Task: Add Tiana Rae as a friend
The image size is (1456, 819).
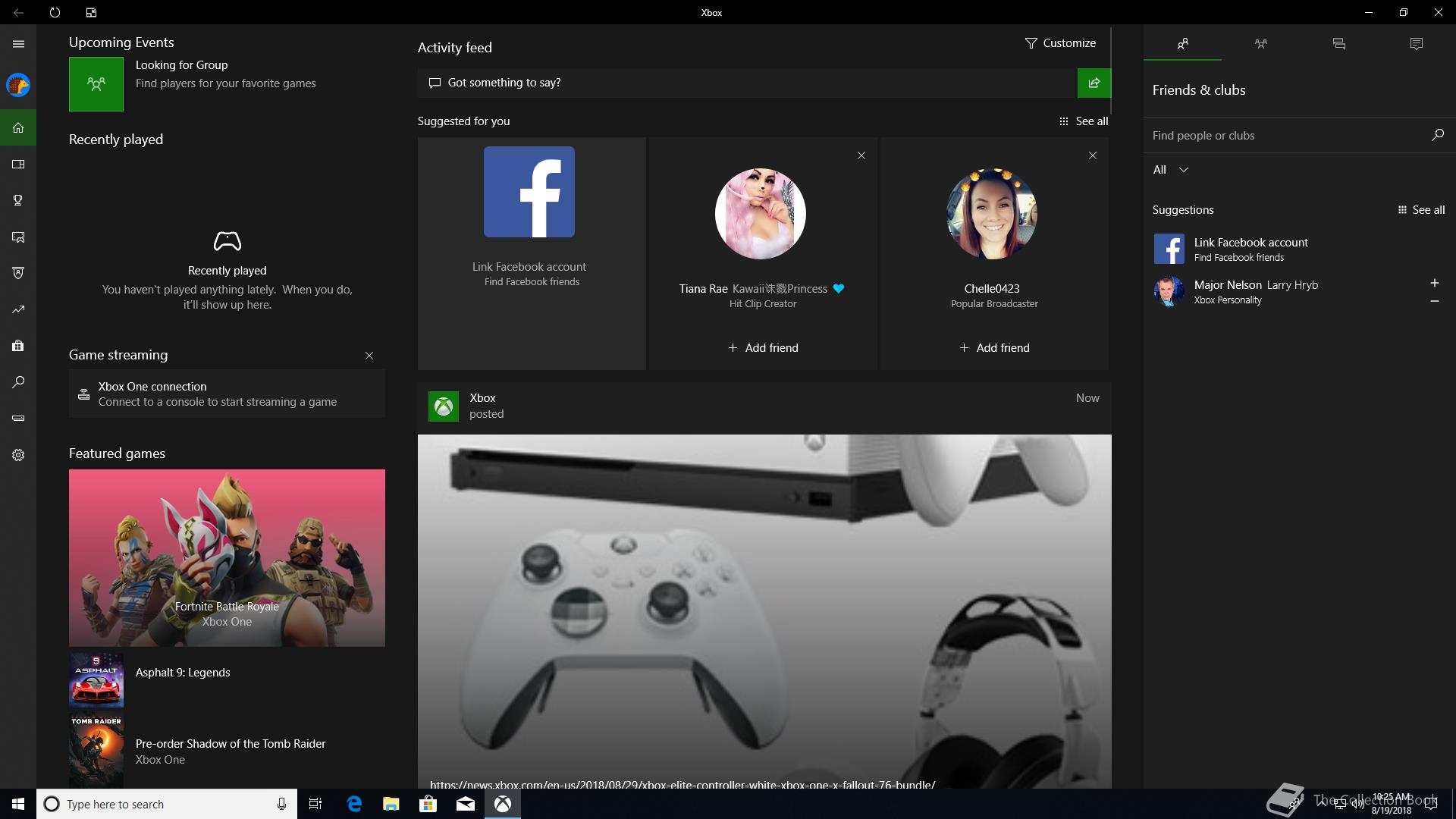Action: tap(763, 348)
